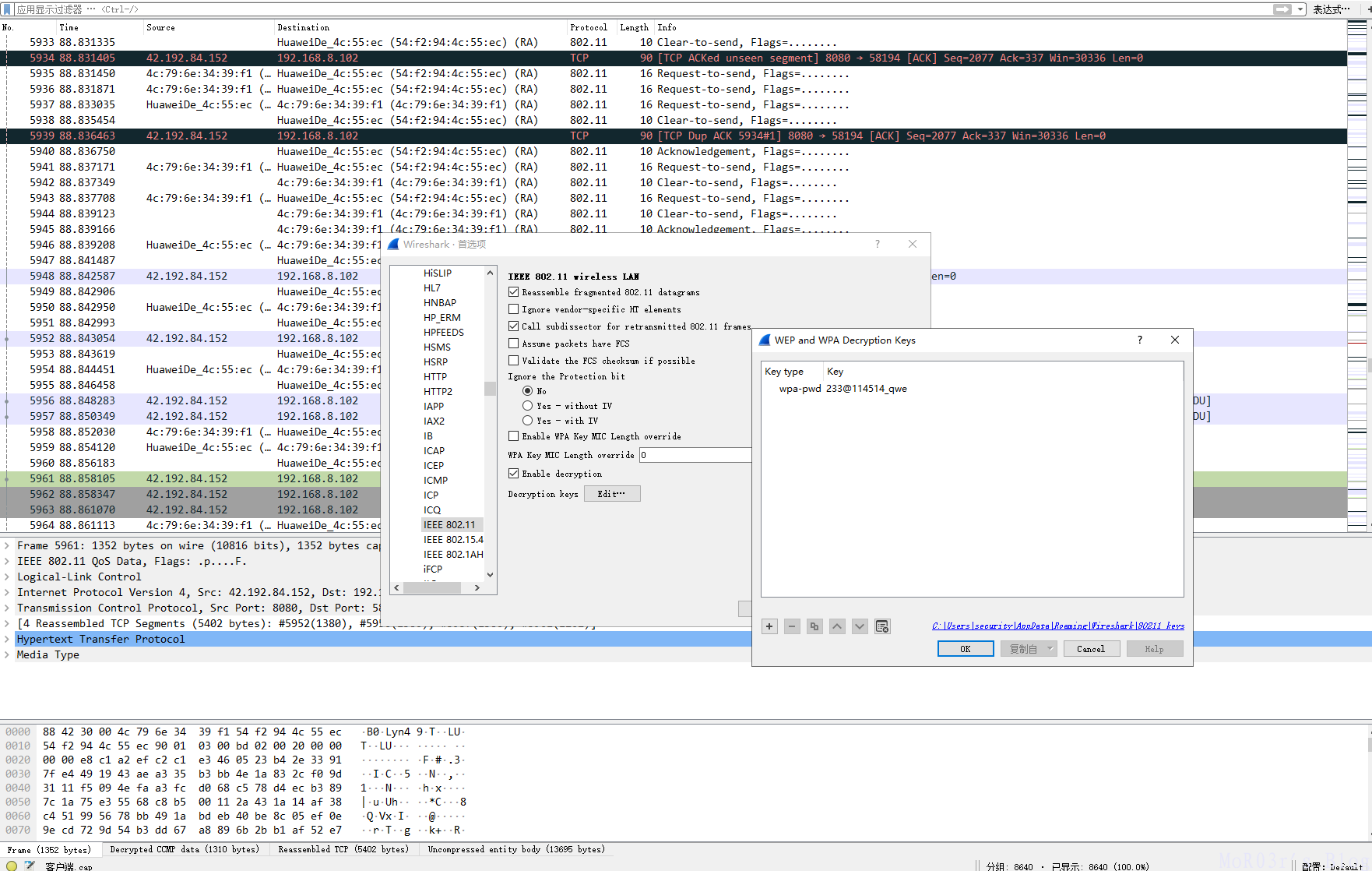Open capture file properties icon in status bar
Screen dimensions: 1372x871
point(30,866)
